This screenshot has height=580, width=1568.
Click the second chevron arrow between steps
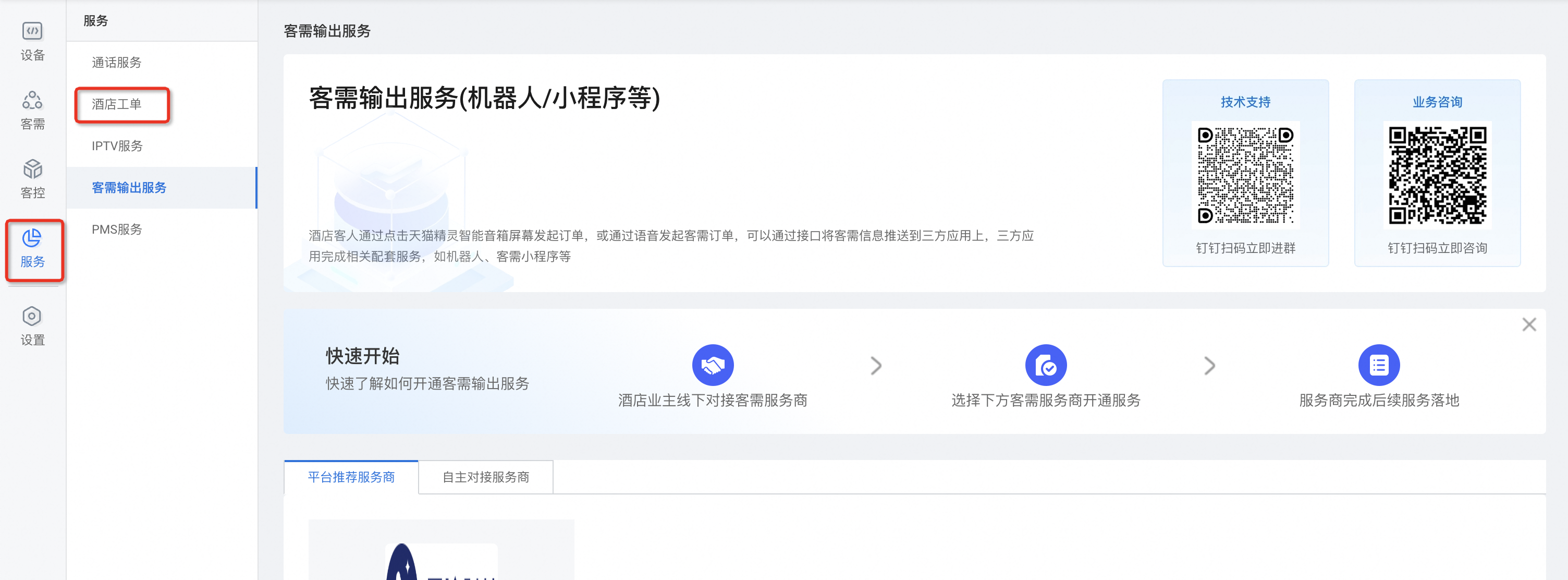pyautogui.click(x=1209, y=366)
